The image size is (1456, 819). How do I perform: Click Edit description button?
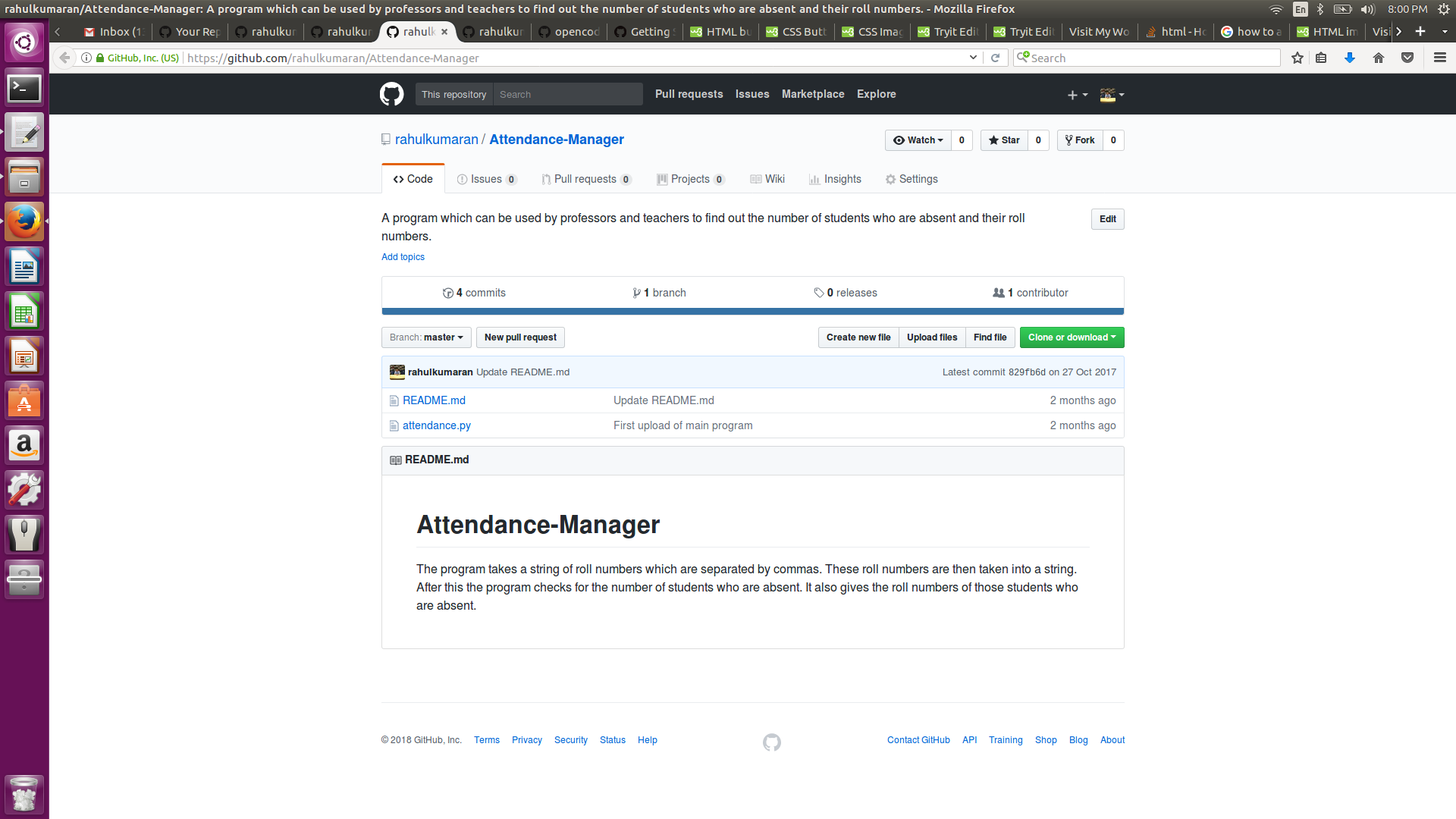click(1108, 219)
